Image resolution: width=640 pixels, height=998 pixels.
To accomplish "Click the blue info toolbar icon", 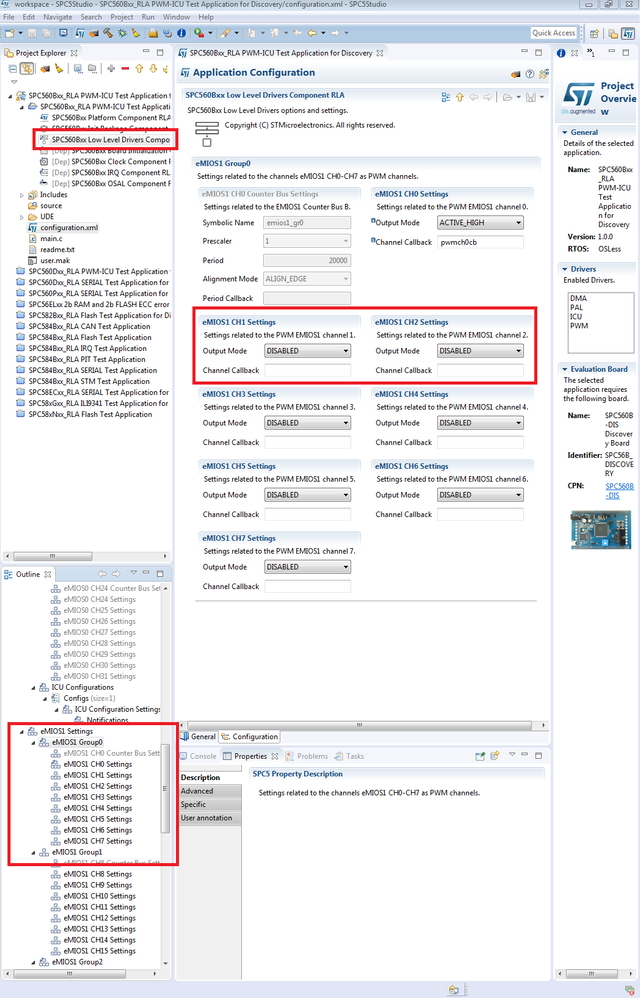I will tap(181, 33).
